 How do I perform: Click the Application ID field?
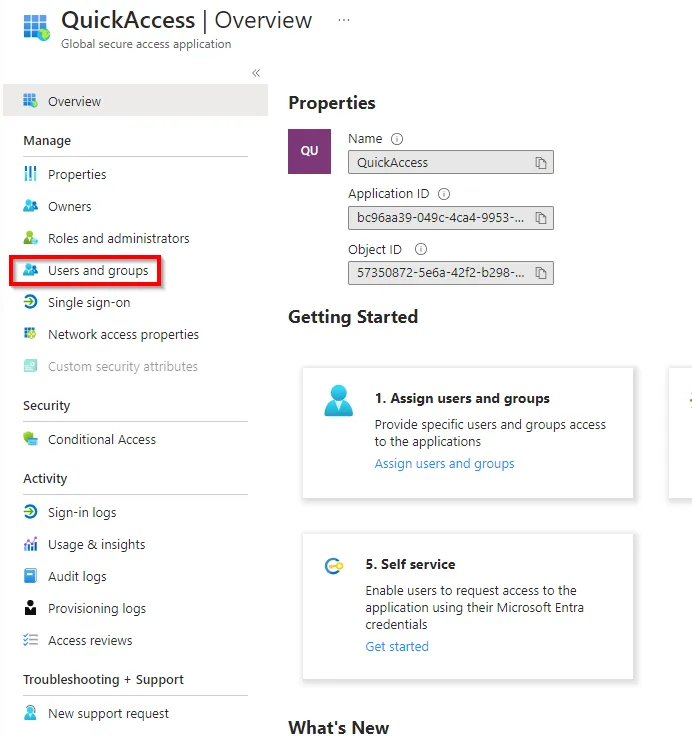coord(451,218)
